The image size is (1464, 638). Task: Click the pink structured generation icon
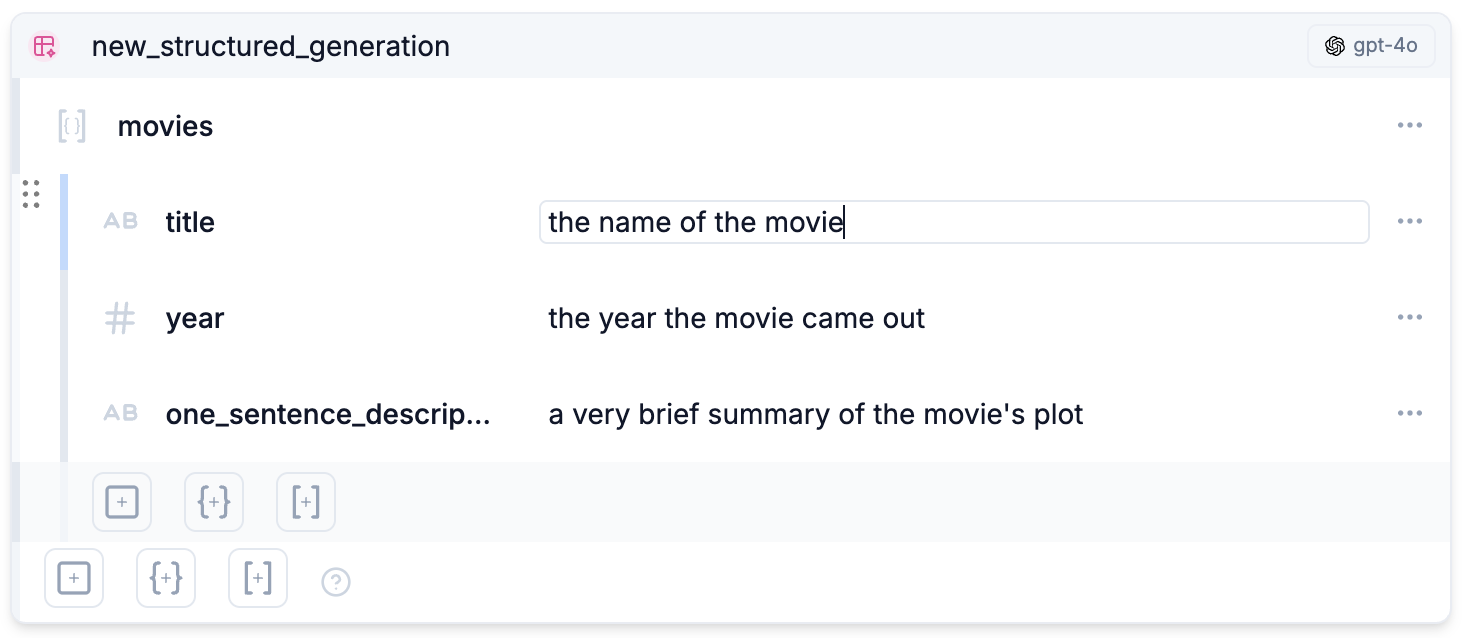tap(44, 46)
